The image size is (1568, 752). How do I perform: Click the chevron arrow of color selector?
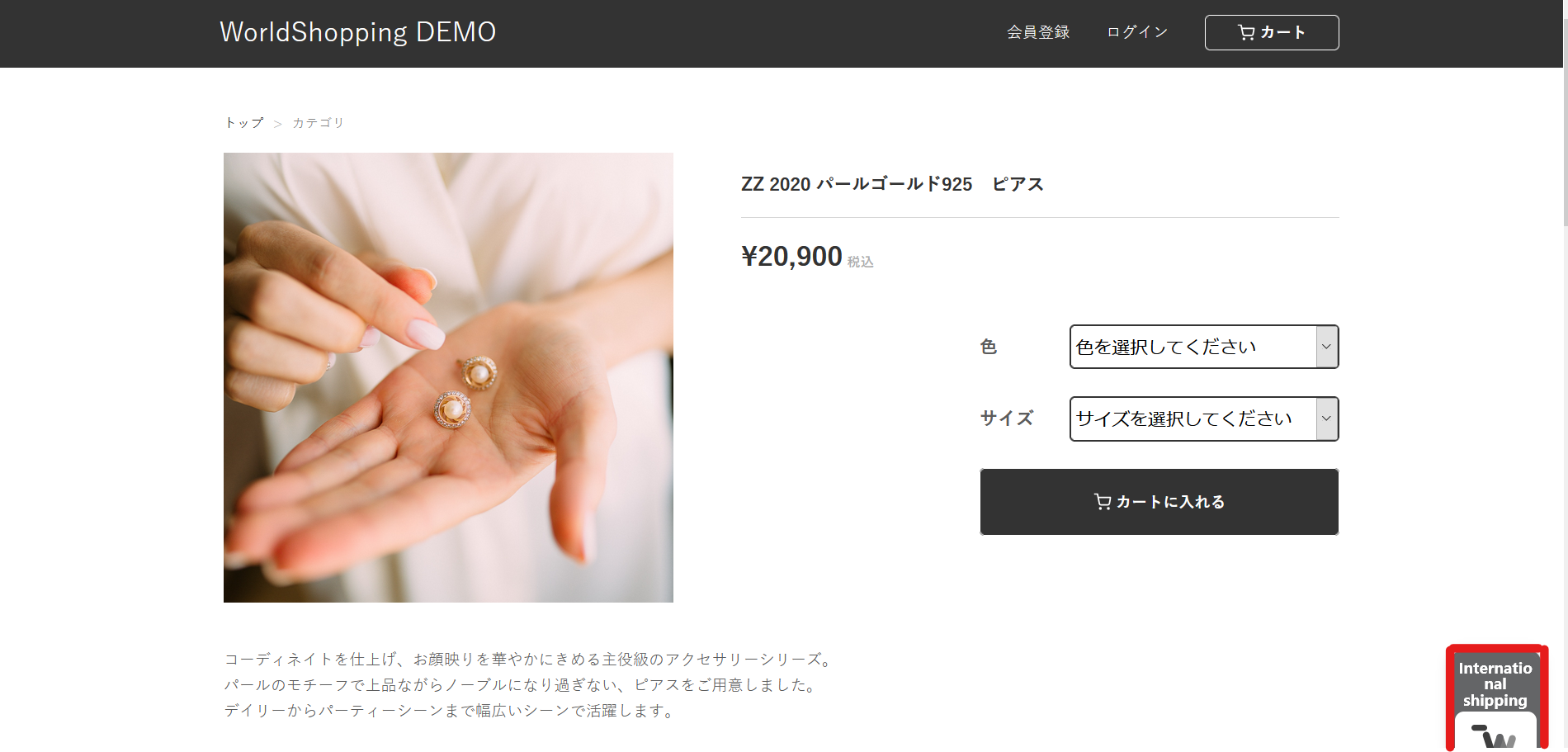pyautogui.click(x=1326, y=347)
